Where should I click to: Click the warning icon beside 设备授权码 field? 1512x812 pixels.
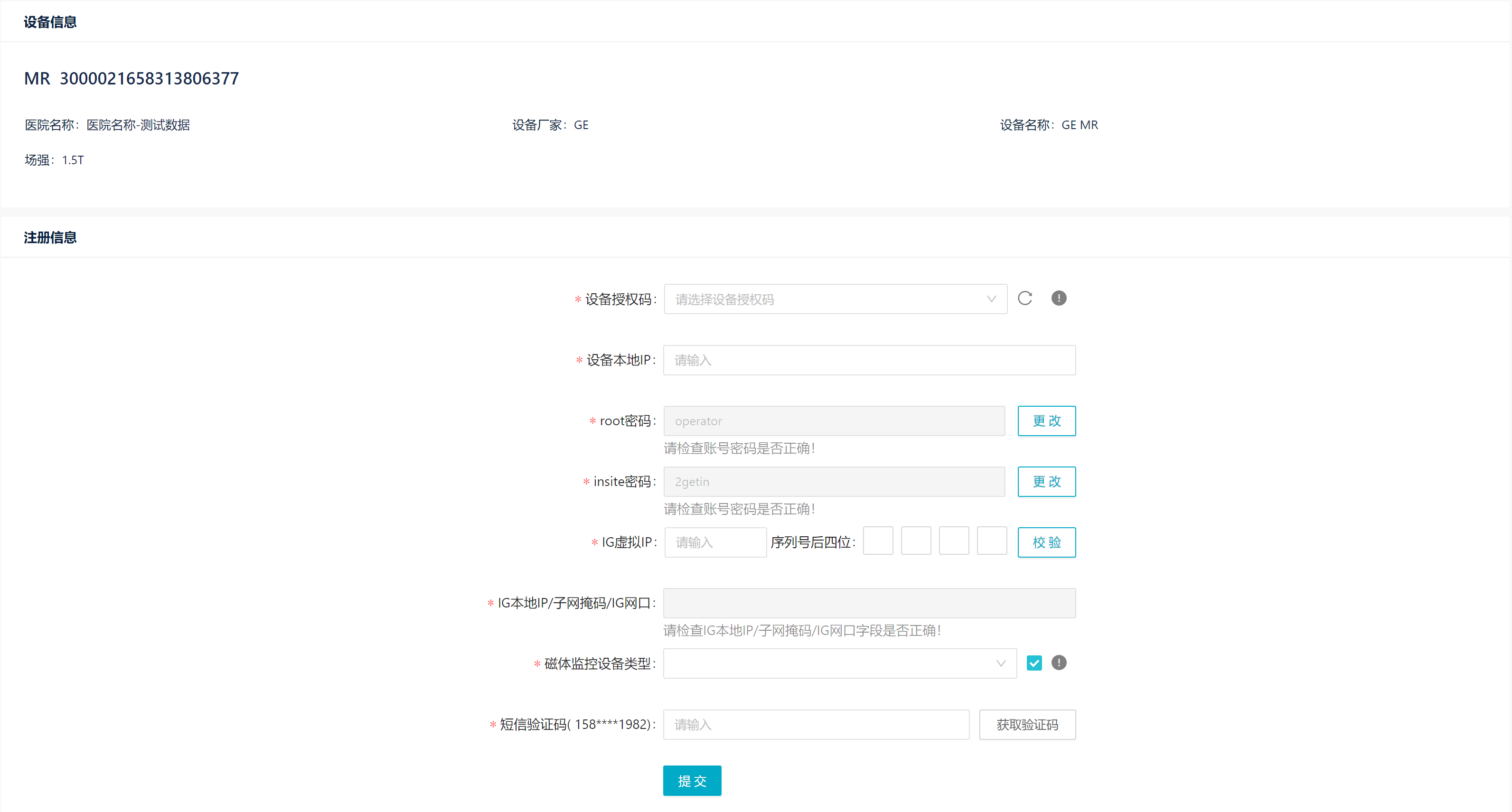[1059, 299]
